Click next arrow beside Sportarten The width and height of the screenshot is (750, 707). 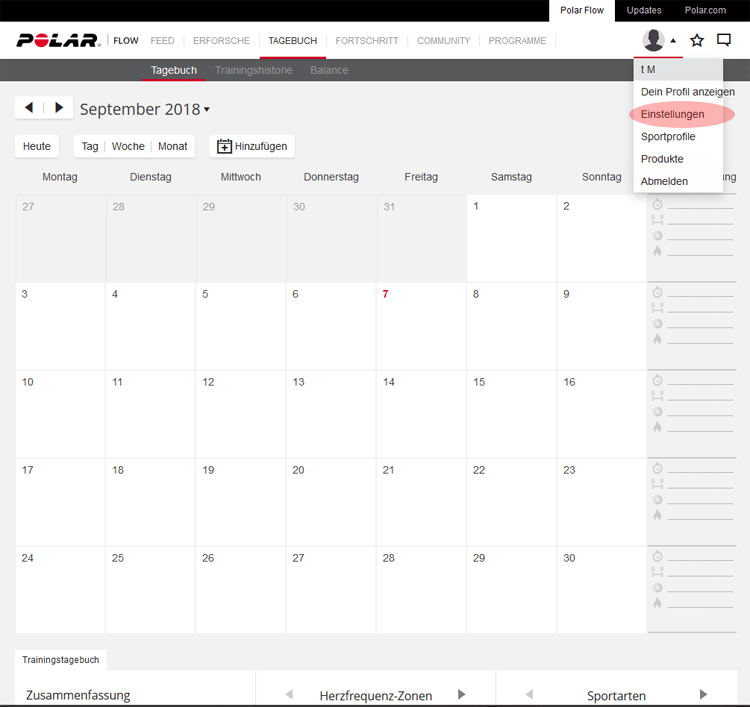(x=703, y=694)
